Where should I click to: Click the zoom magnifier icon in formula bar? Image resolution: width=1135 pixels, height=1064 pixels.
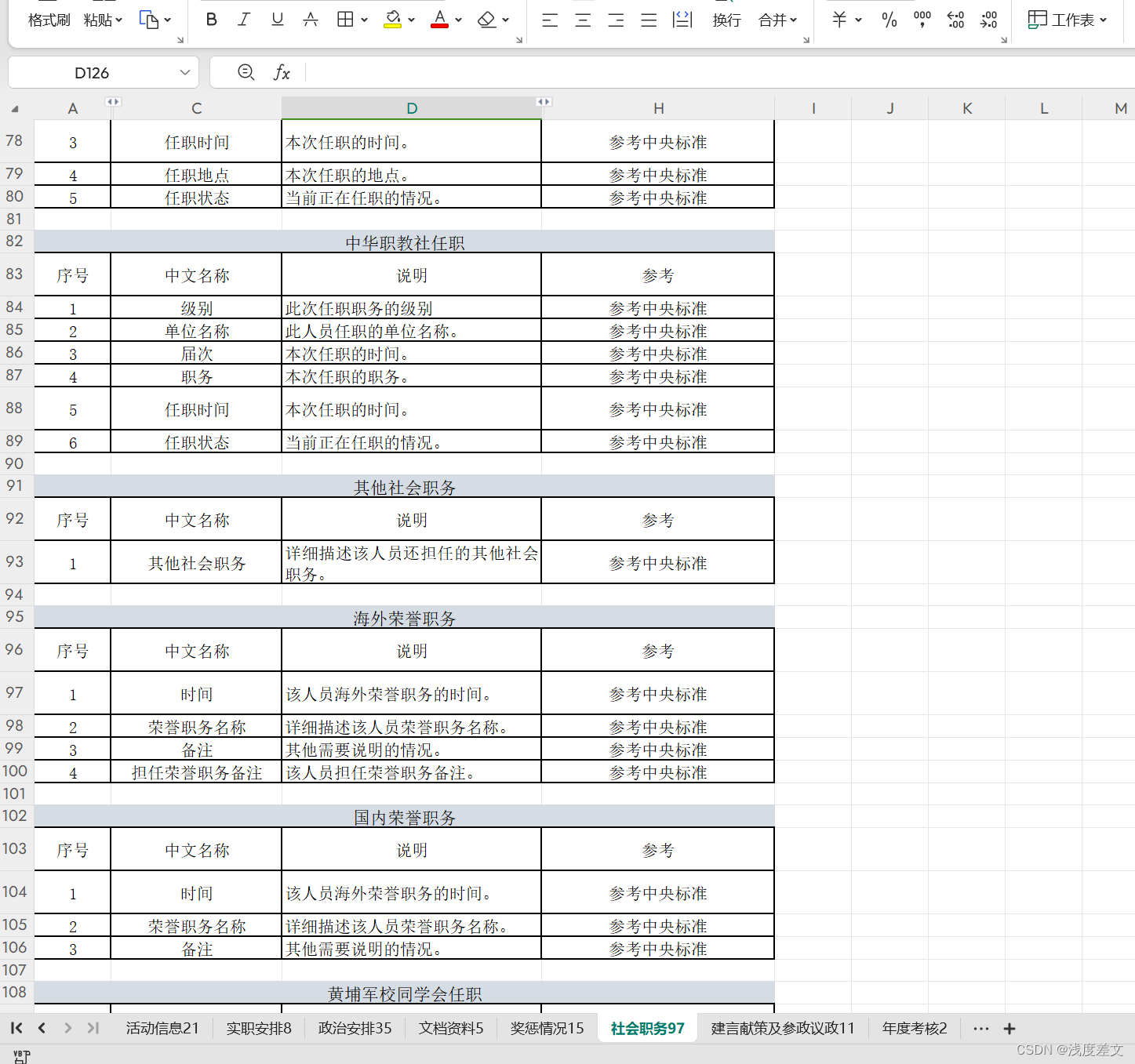[246, 72]
